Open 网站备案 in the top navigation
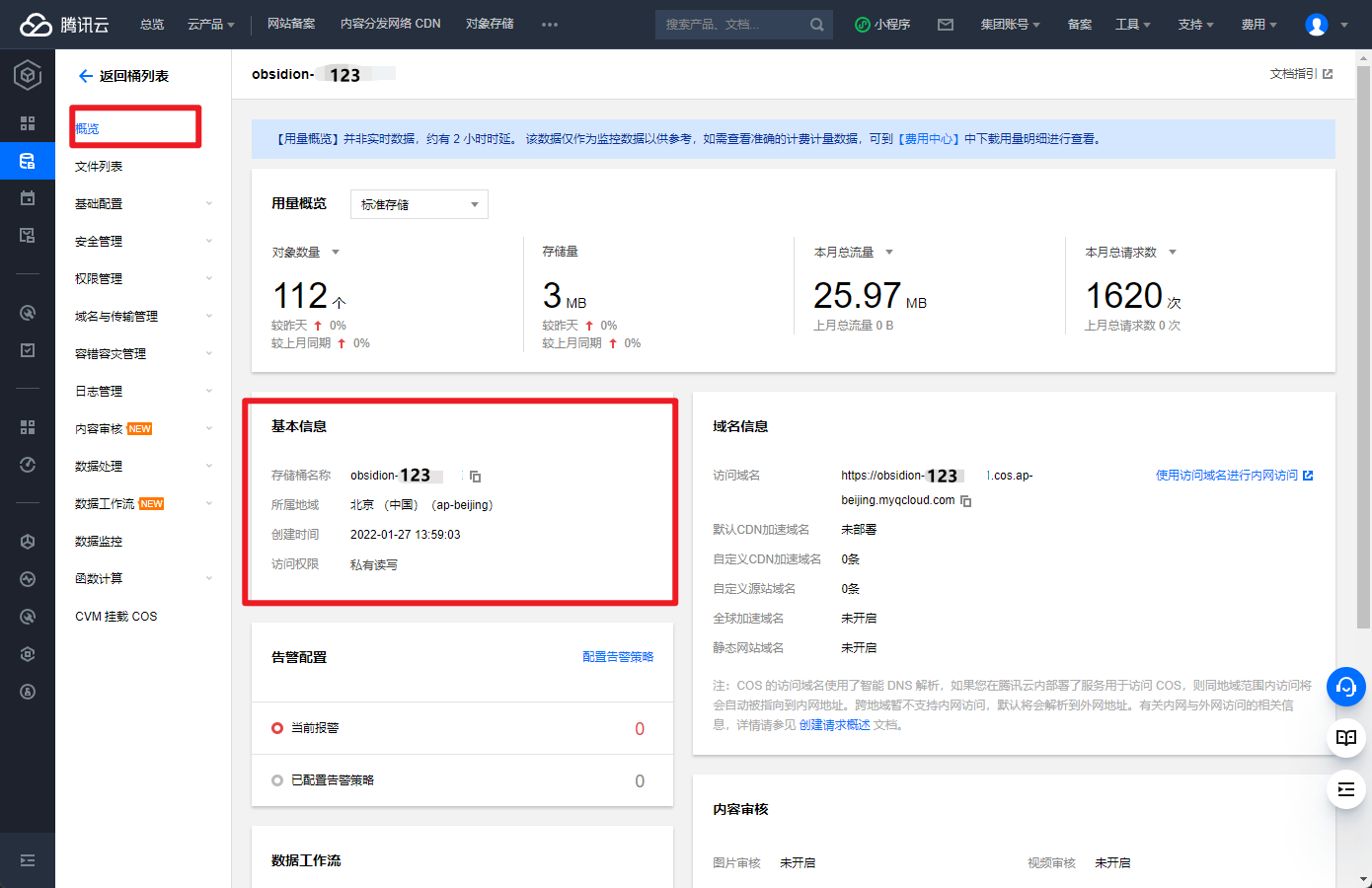This screenshot has height=888, width=1372. coord(291,24)
